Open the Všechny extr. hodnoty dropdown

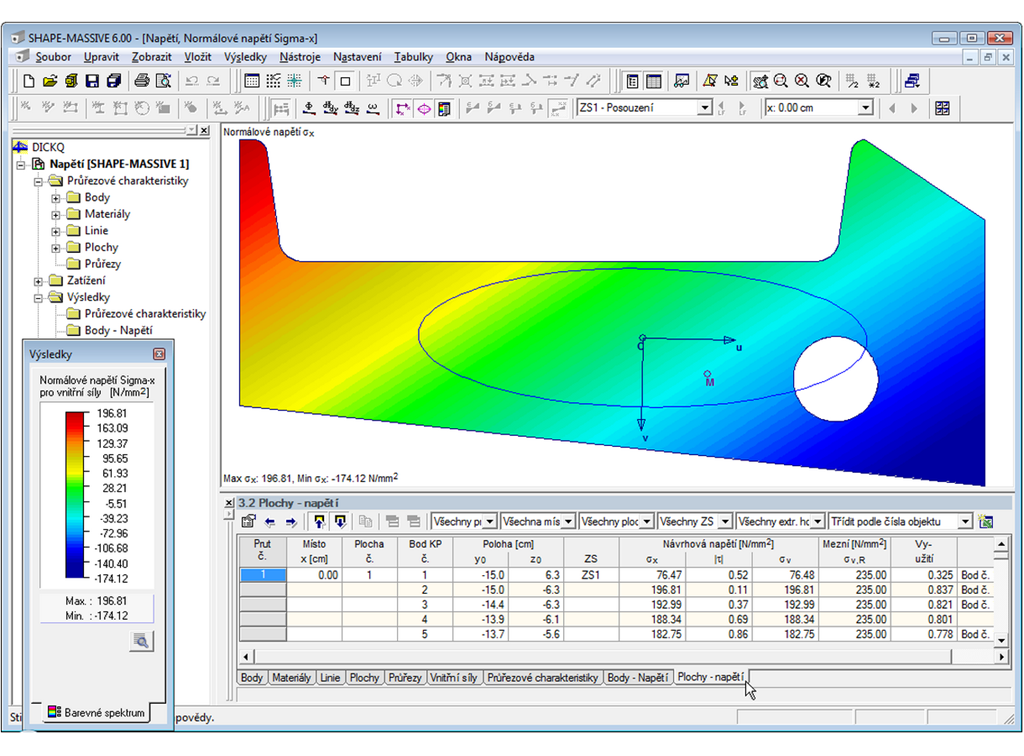point(818,522)
